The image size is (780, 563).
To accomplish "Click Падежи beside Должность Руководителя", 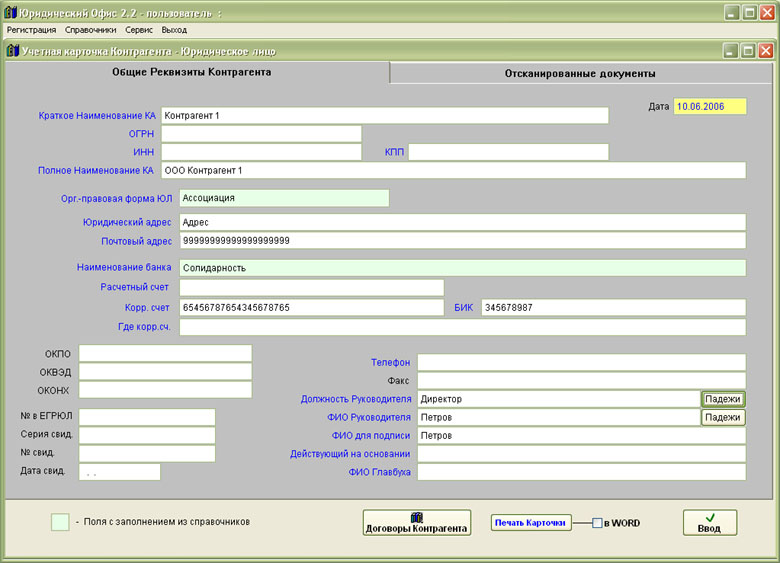I will coord(722,399).
